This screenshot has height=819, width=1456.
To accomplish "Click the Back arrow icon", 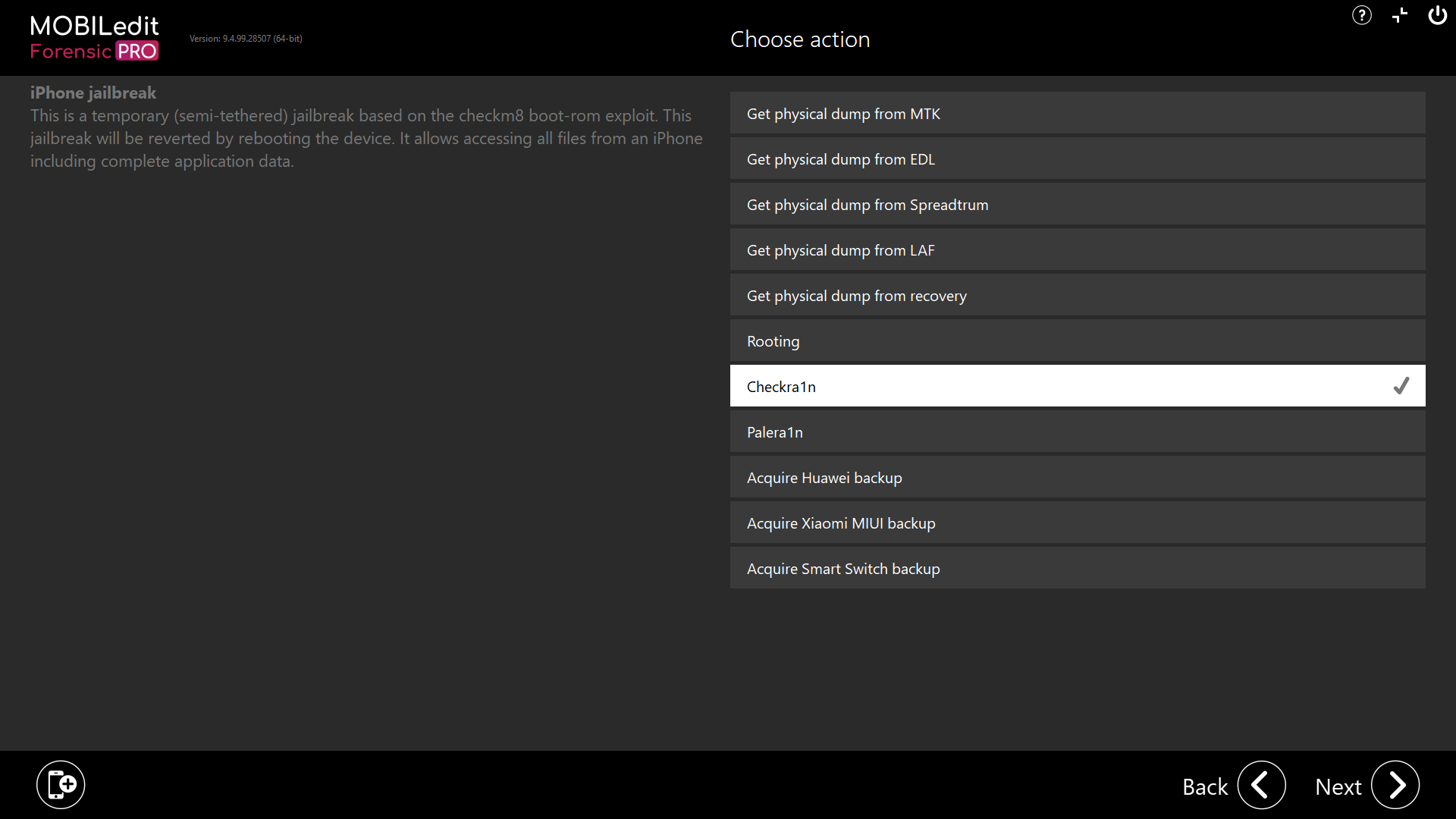I will pos(1261,785).
